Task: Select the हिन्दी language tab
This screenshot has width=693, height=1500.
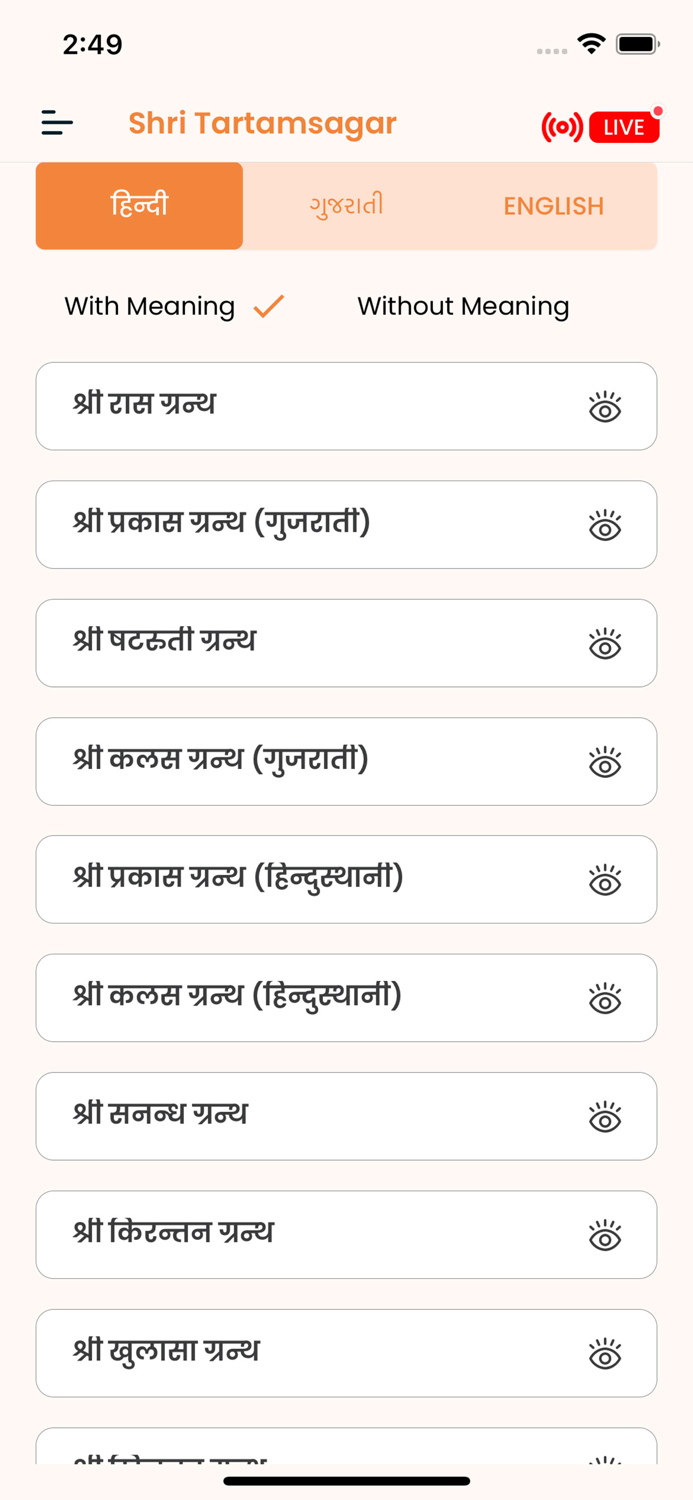Action: coord(139,205)
